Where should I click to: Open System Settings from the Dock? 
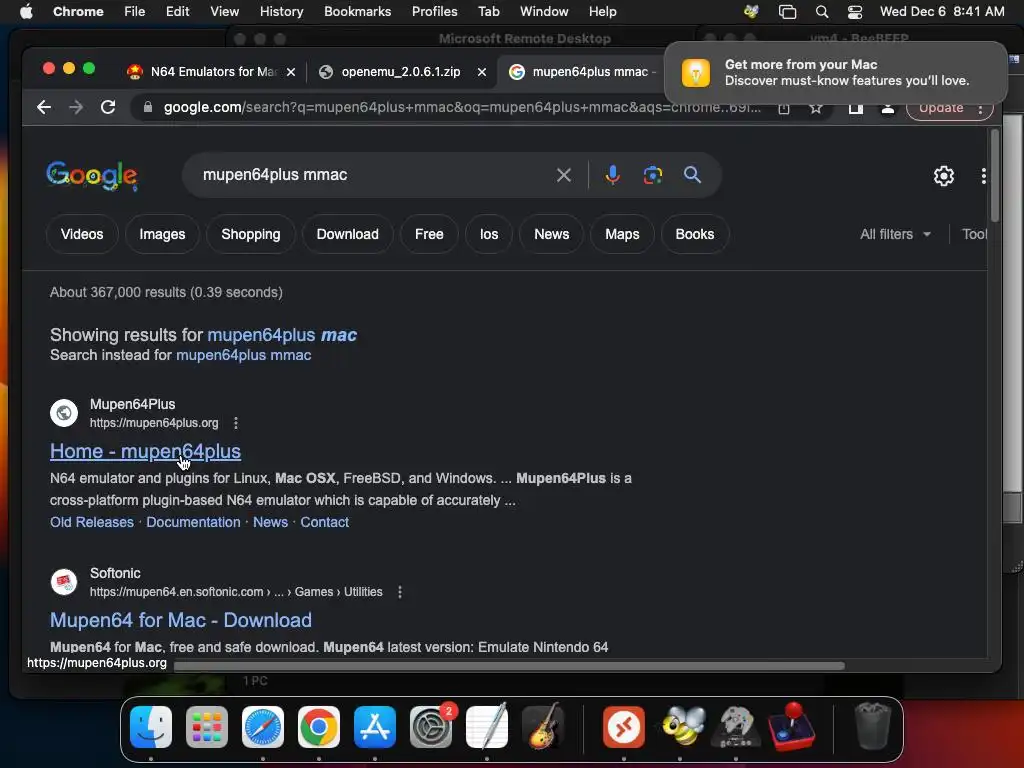pyautogui.click(x=431, y=727)
